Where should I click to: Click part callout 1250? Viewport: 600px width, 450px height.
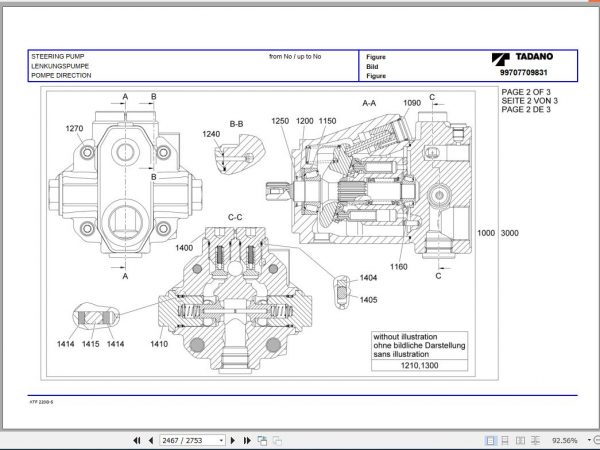pos(280,121)
